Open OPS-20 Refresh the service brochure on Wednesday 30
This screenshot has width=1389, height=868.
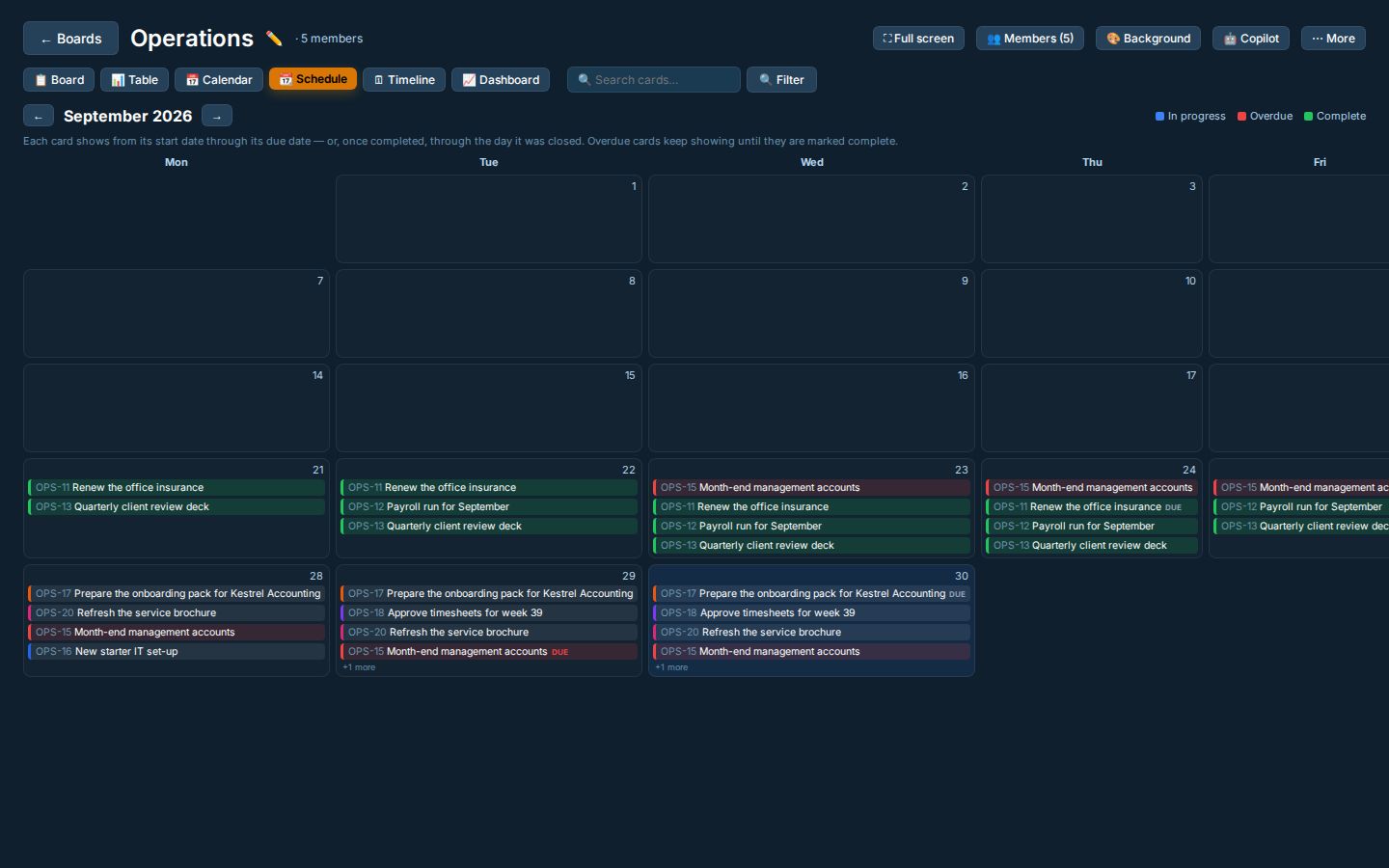(x=811, y=633)
